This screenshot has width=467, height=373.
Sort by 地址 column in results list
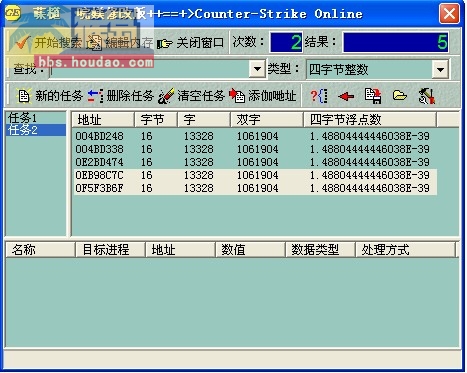[103, 120]
